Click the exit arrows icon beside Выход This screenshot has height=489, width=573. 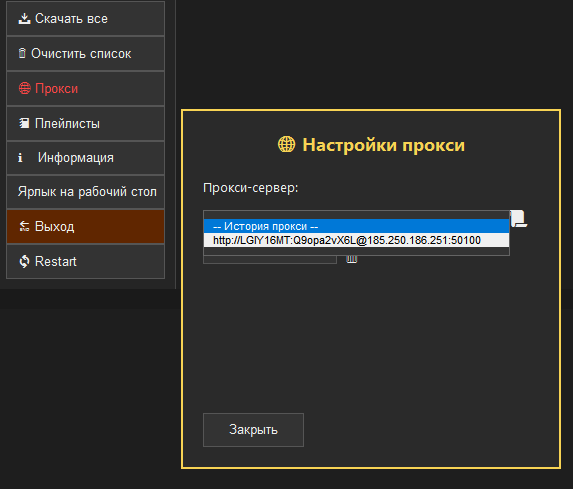point(24,226)
